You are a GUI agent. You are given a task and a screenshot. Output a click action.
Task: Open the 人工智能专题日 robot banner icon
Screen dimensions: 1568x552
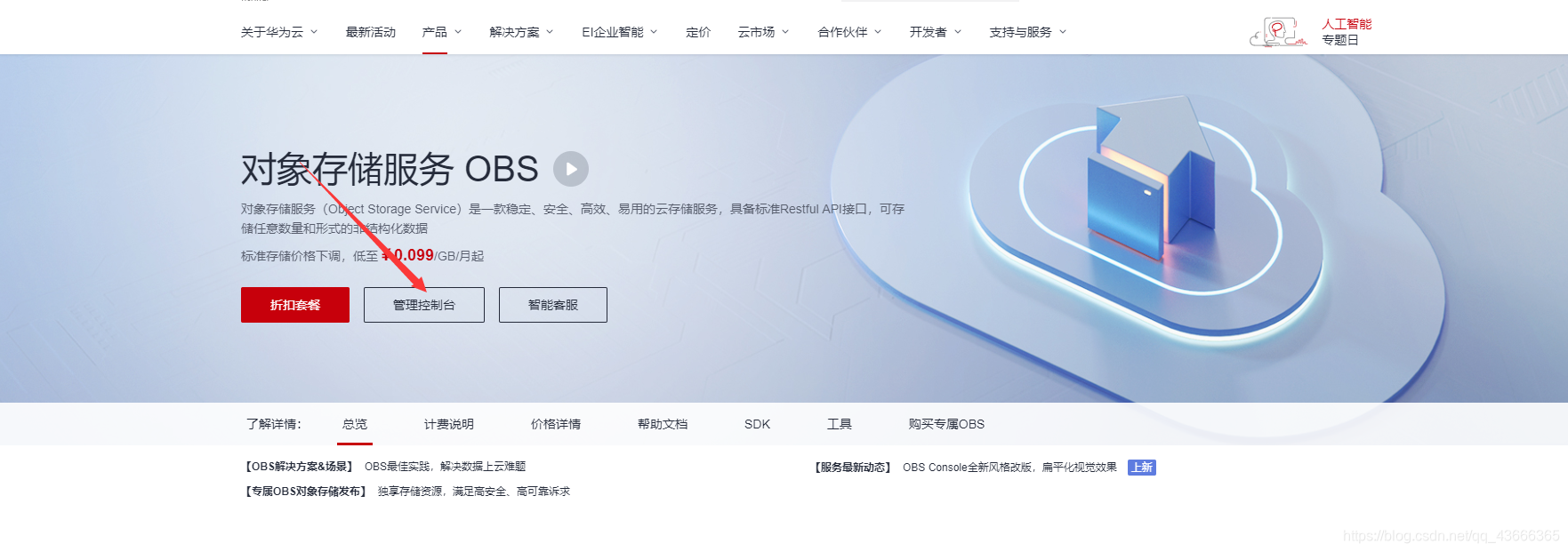coord(1279,32)
